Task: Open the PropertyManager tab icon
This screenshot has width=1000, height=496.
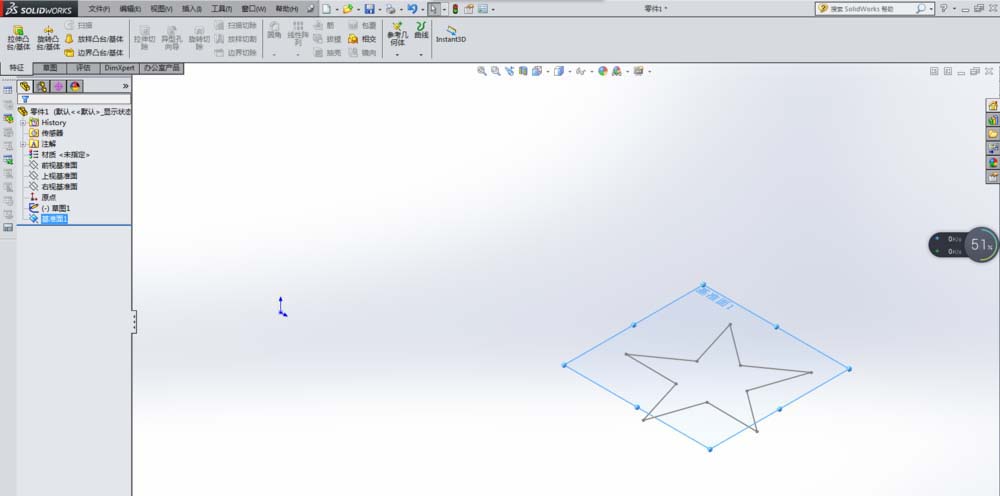Action: coord(41,86)
